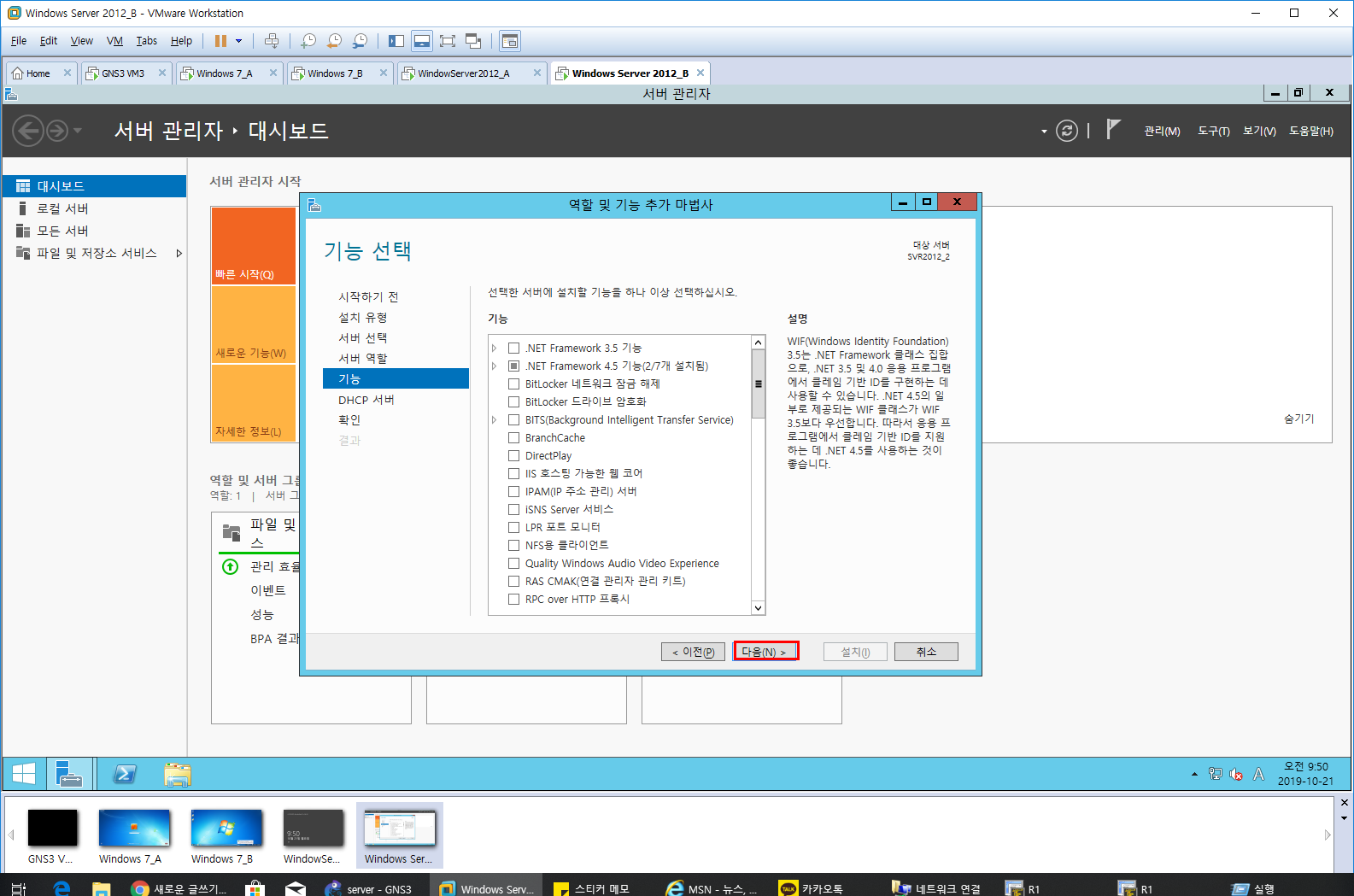Click Server Manager forward arrow button
This screenshot has height=896, width=1354.
click(57, 131)
